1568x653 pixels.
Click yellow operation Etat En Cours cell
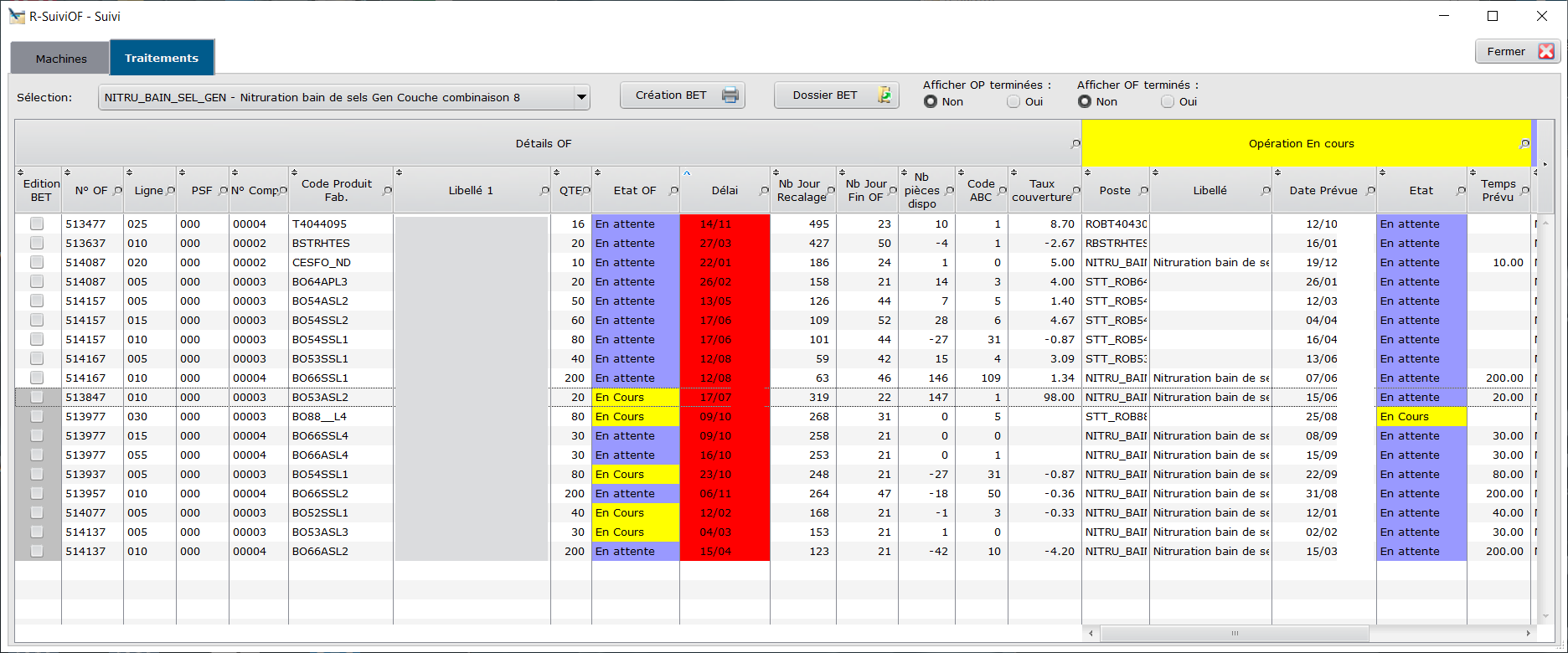(1421, 416)
